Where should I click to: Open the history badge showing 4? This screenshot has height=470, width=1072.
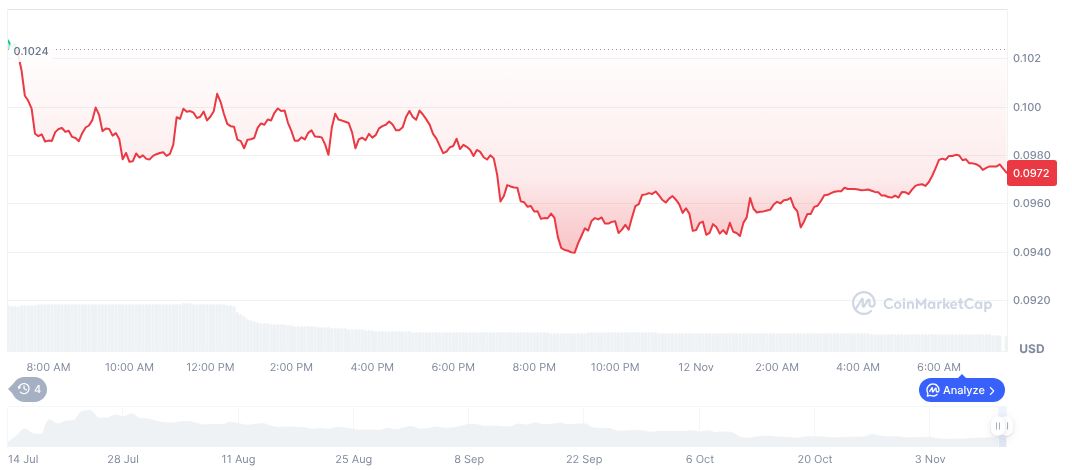coord(28,389)
